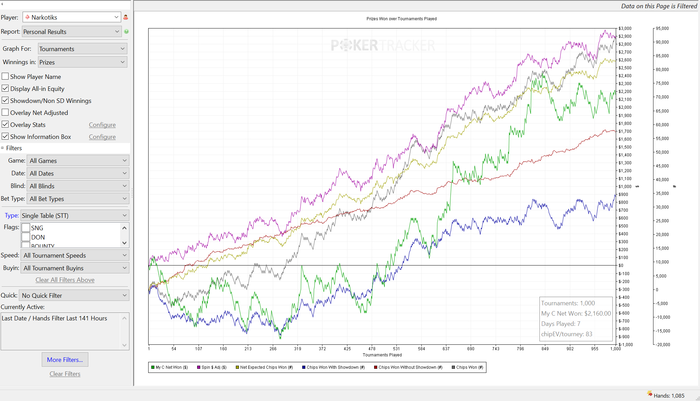Click My C Net Won green legend swatch
700x401 pixels.
click(x=153, y=367)
